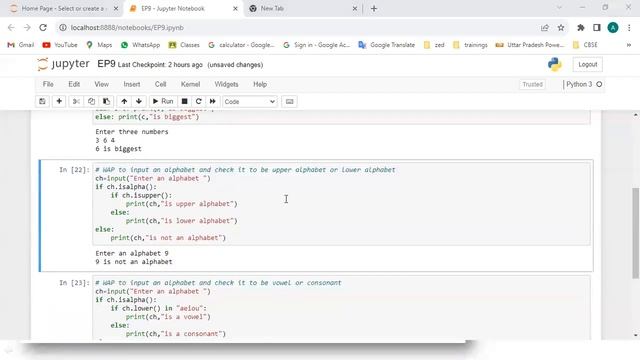This screenshot has width=640, height=360.
Task: Click the Trusted notebook button
Action: pyautogui.click(x=532, y=84)
